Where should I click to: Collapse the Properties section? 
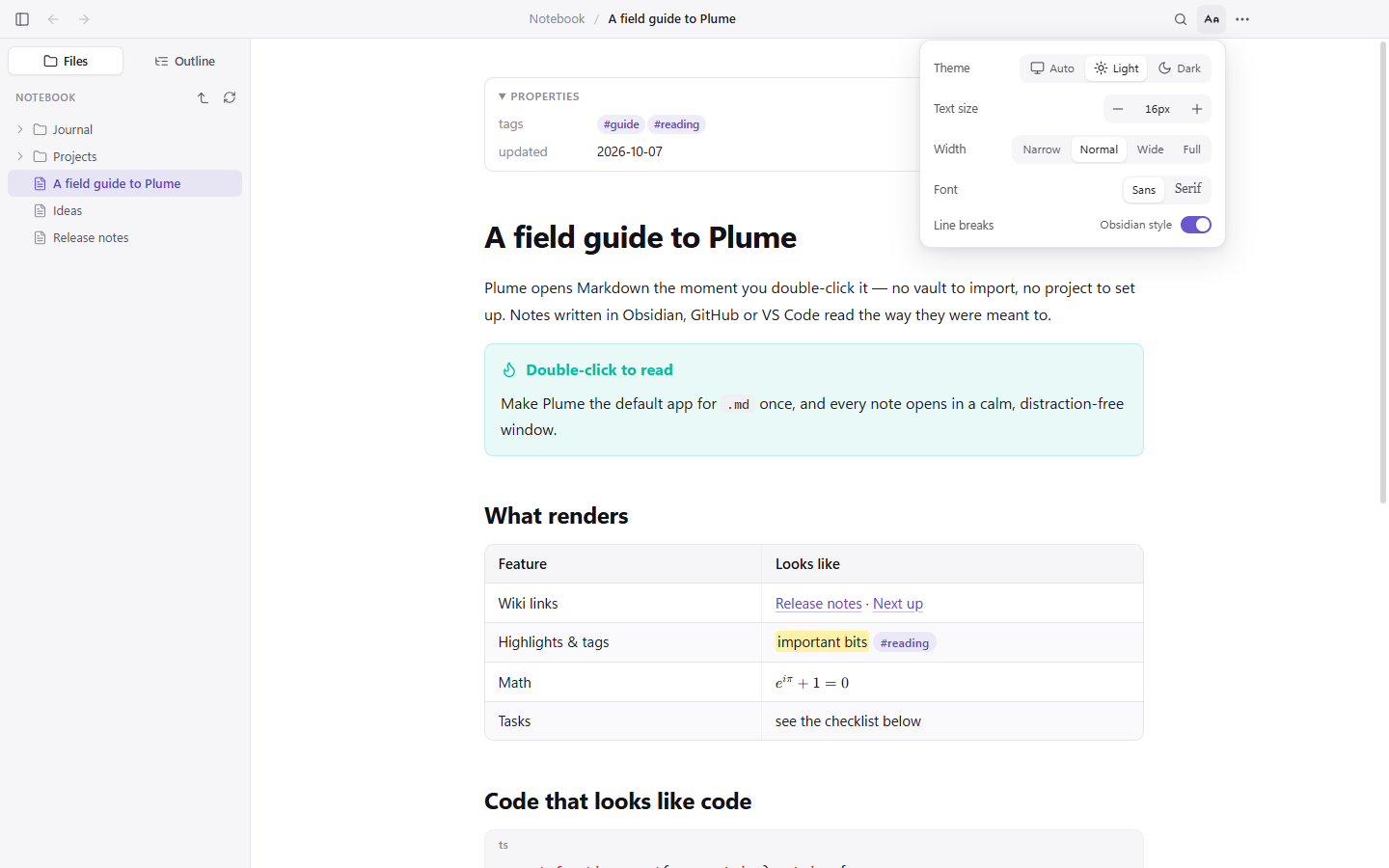[x=539, y=96]
